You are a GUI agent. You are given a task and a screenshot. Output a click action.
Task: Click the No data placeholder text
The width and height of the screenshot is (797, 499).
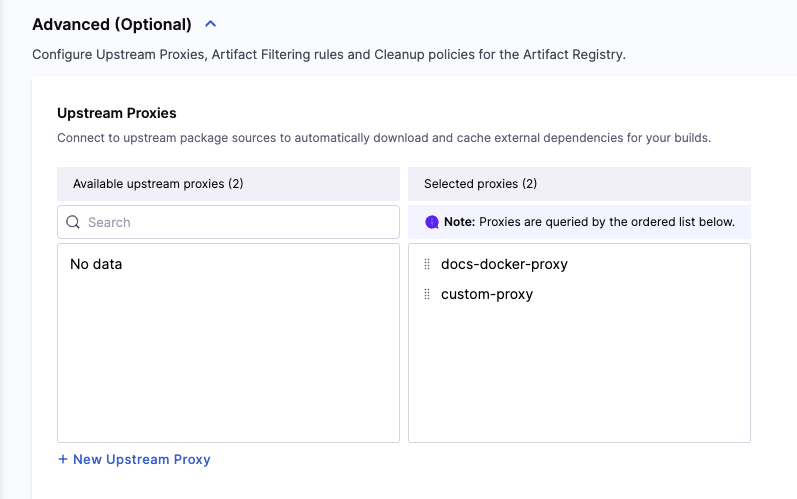point(96,265)
